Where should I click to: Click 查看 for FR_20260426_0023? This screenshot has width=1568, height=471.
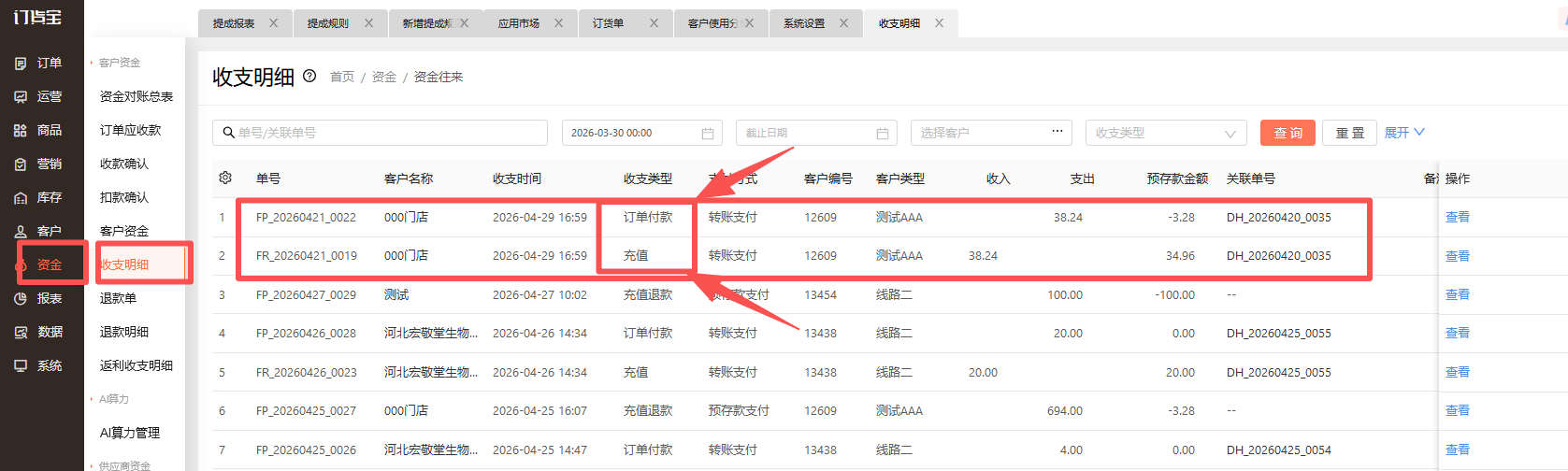(x=1458, y=372)
